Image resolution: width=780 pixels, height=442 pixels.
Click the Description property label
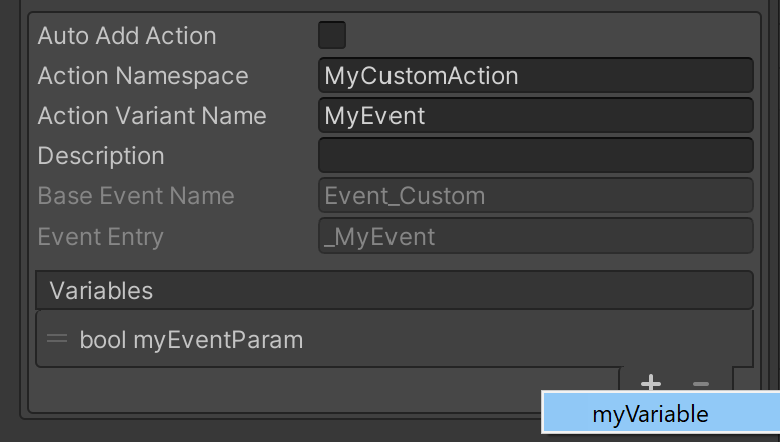[100, 156]
